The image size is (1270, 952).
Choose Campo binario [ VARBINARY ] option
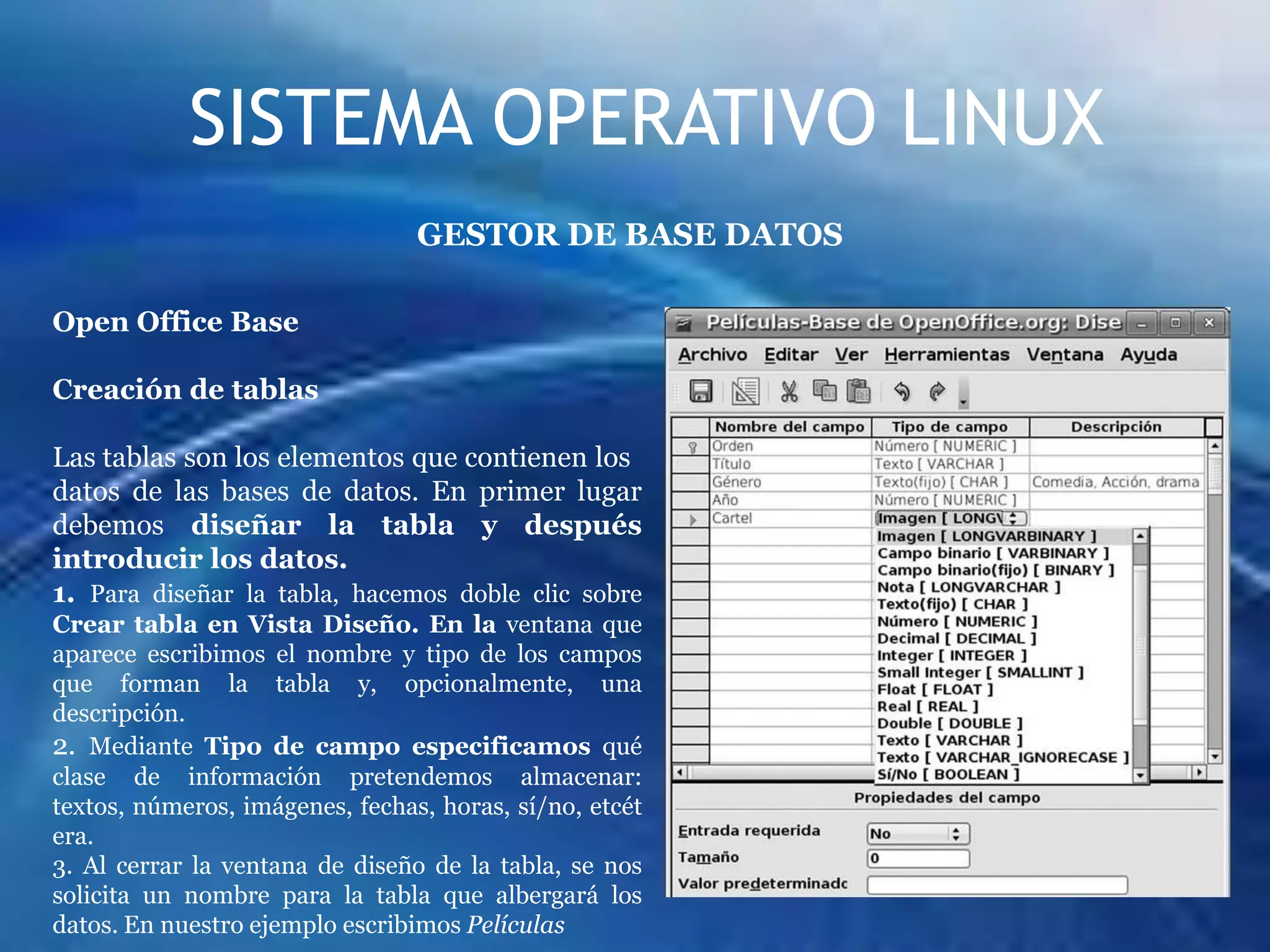(x=1003, y=553)
